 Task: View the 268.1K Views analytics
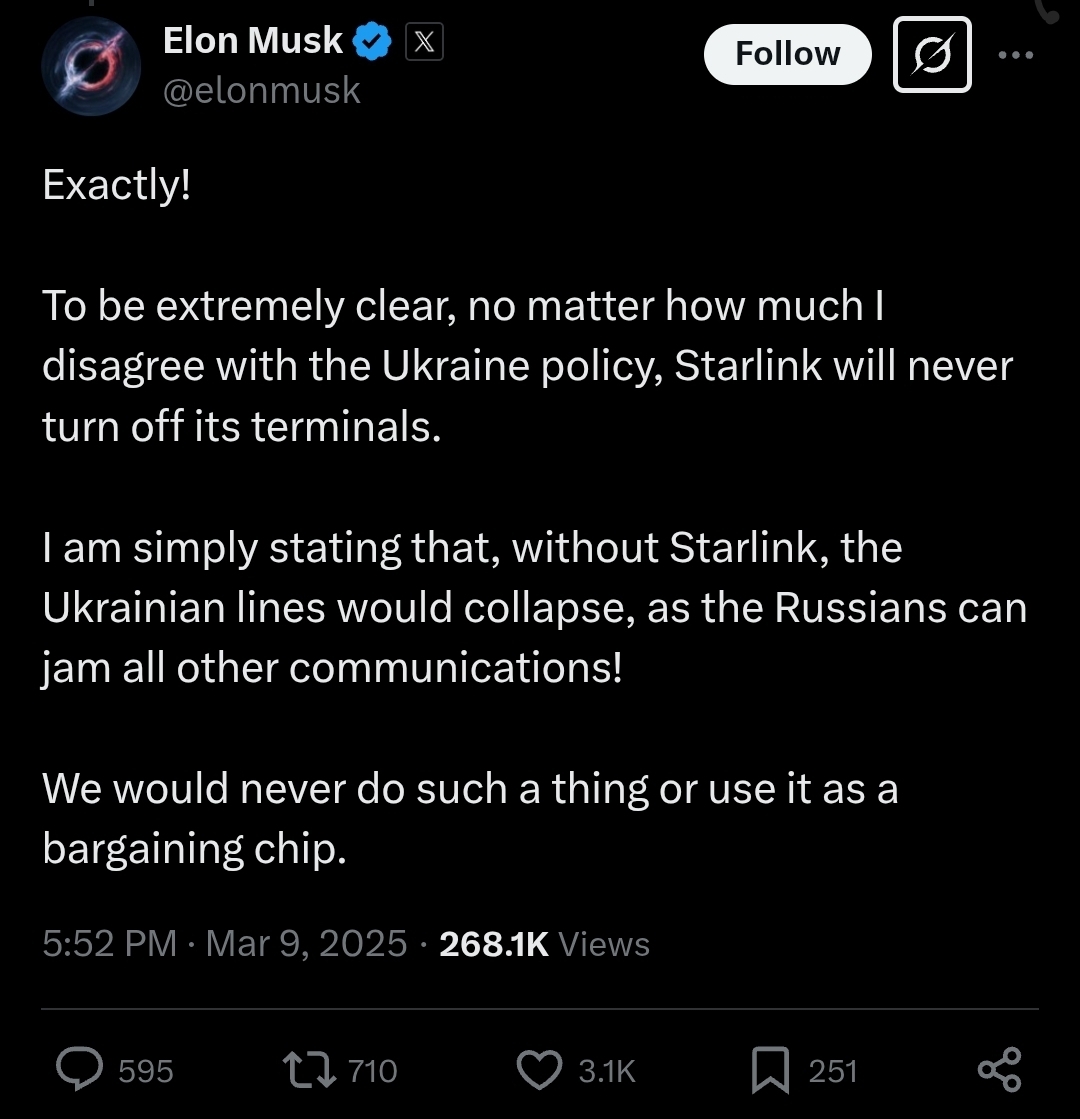click(545, 943)
